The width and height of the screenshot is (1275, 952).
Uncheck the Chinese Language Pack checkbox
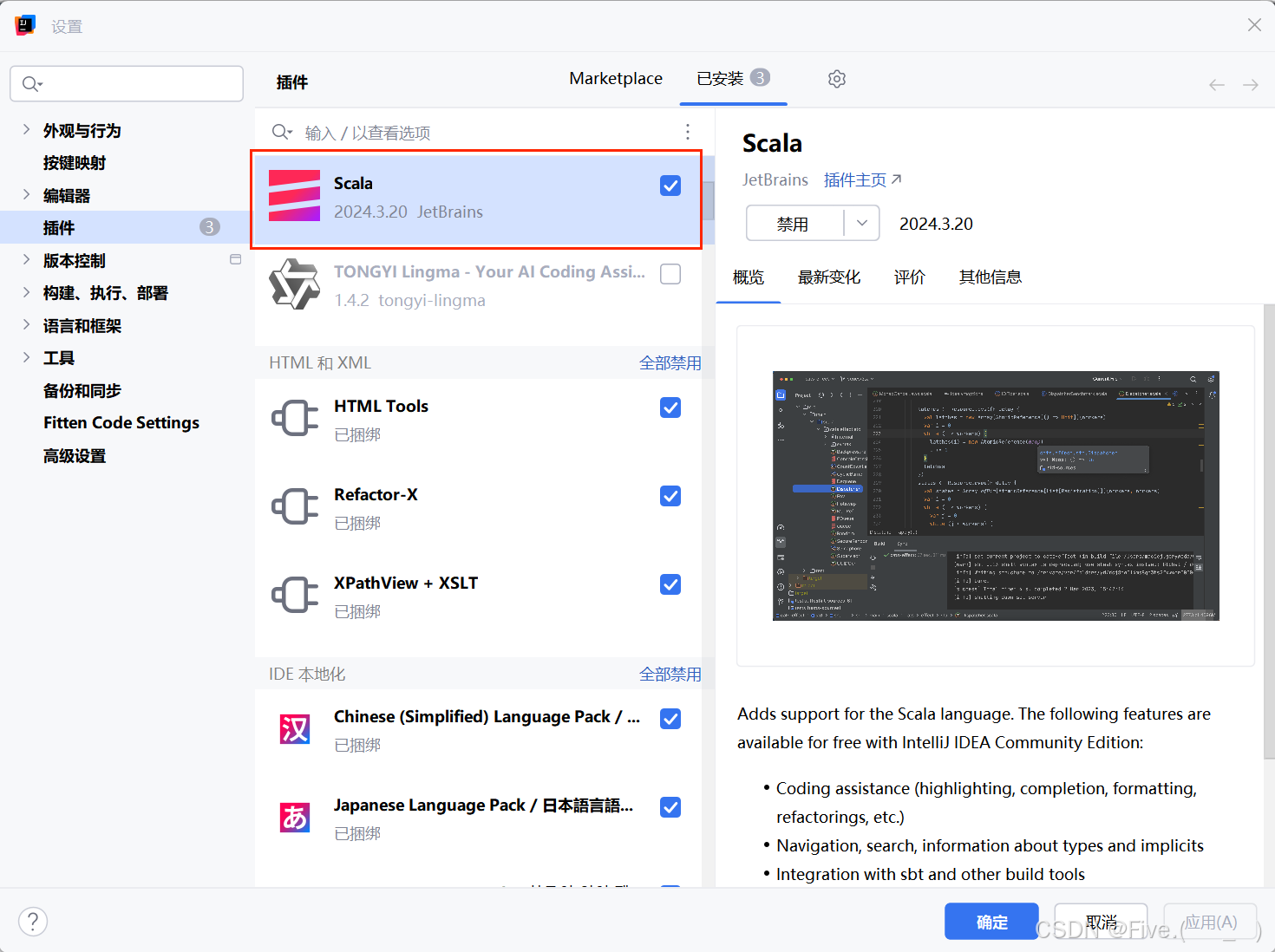pyautogui.click(x=670, y=719)
